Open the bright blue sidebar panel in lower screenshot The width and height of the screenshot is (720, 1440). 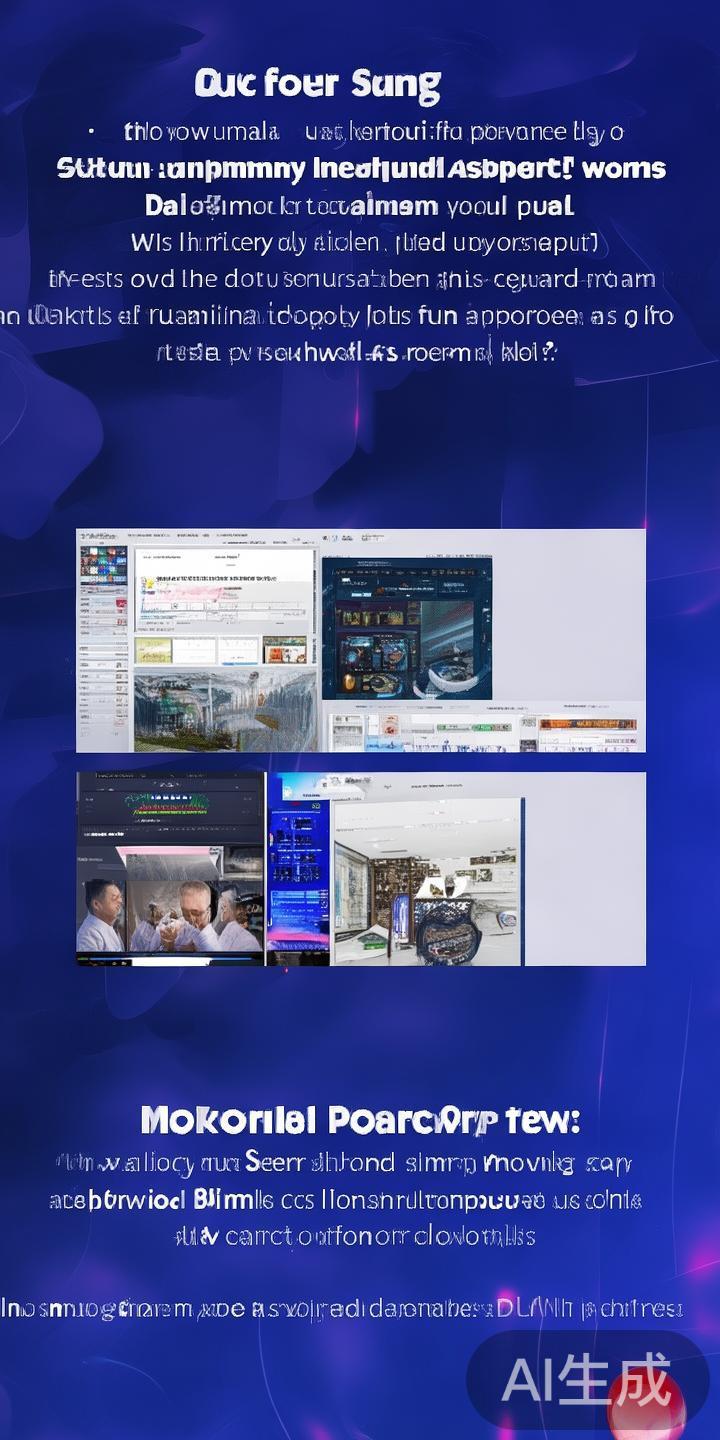(x=298, y=865)
